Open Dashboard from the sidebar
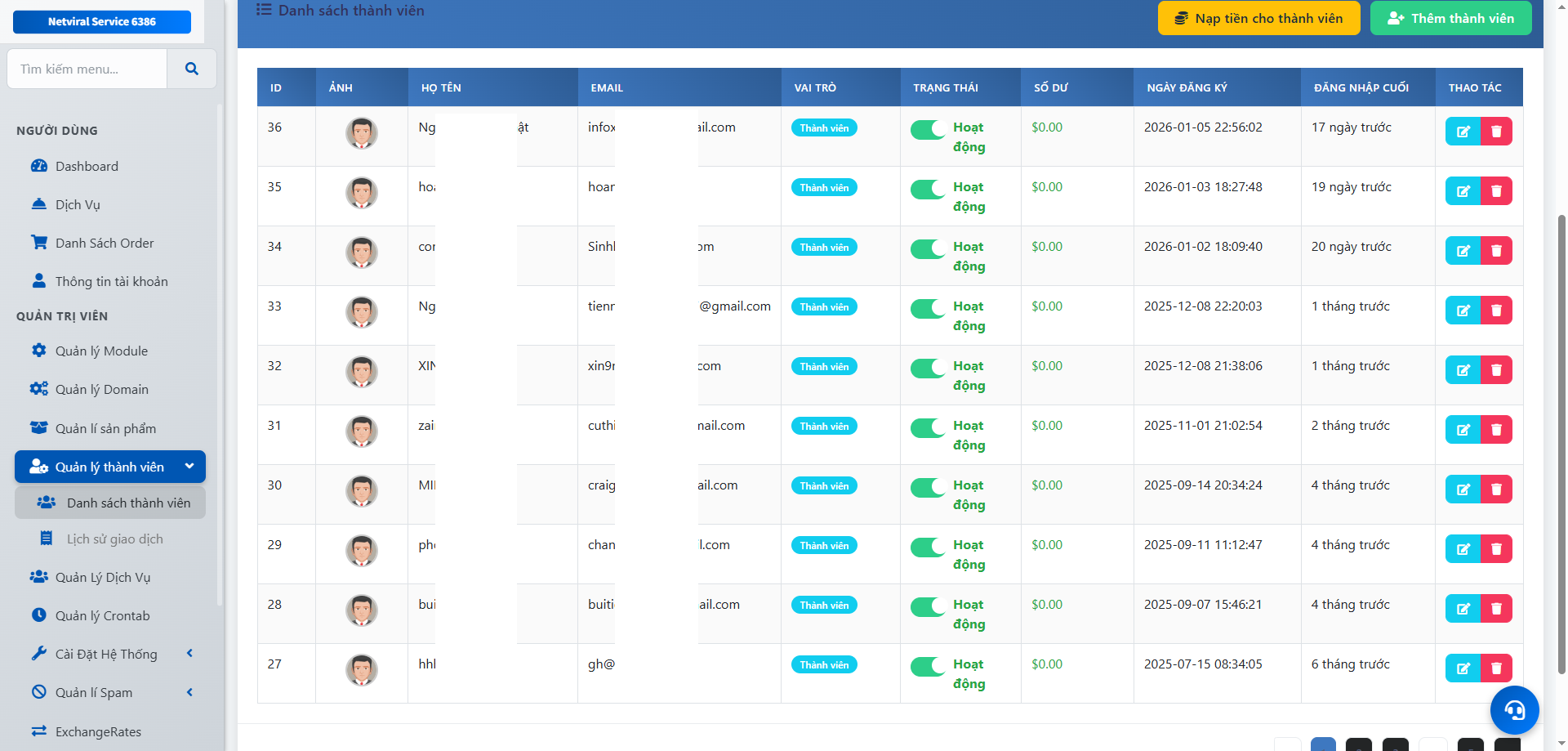Screen dimensions: 1568x751 [x=87, y=166]
